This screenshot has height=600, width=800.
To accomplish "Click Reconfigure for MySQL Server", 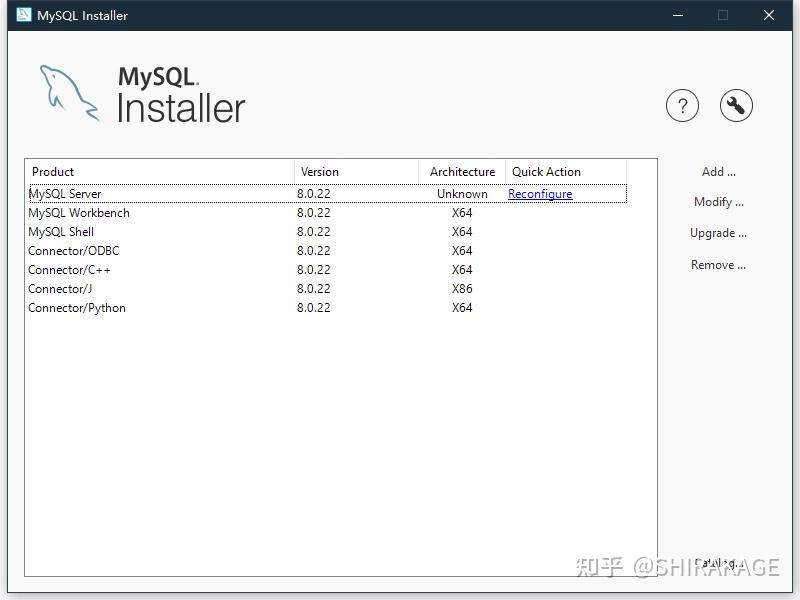I will click(540, 194).
